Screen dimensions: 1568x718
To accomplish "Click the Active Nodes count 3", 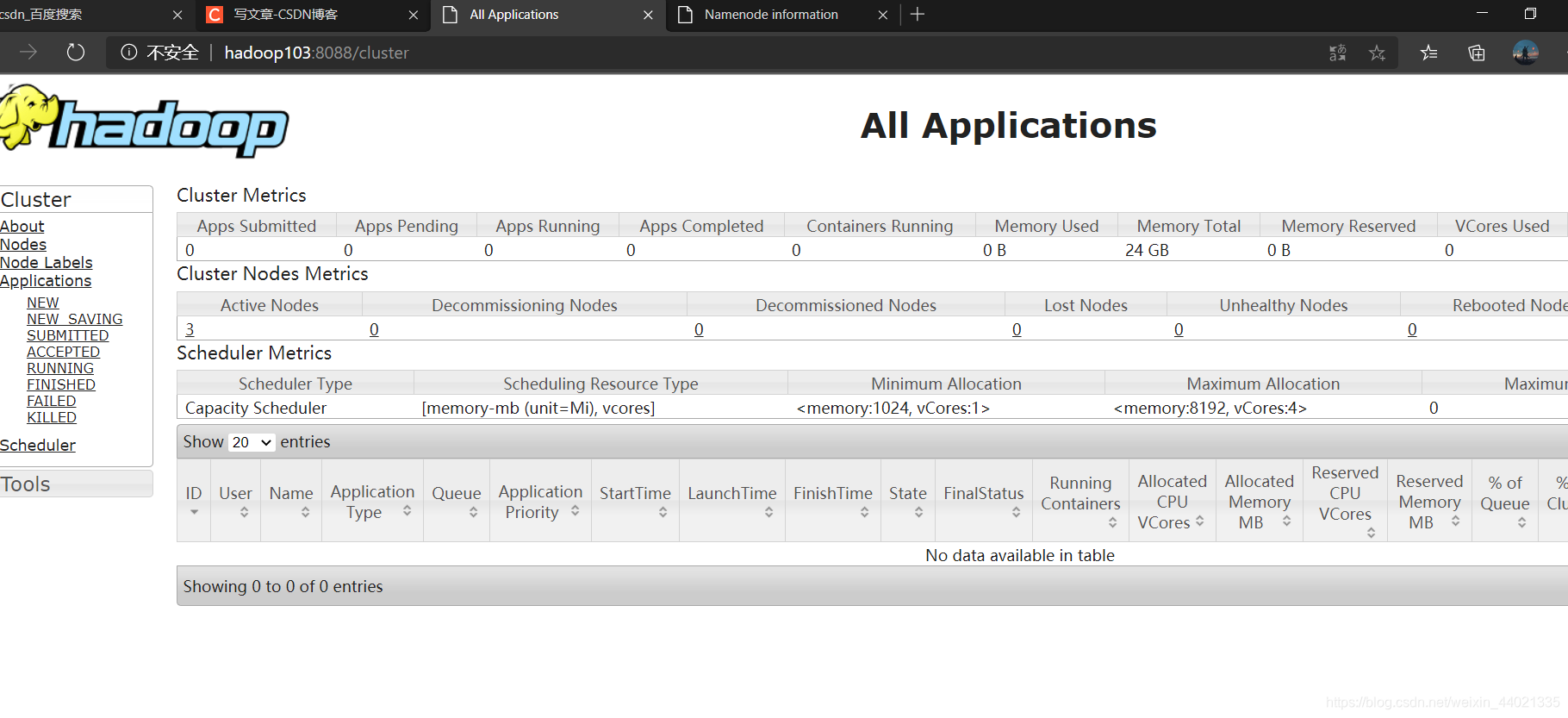I will pos(190,329).
